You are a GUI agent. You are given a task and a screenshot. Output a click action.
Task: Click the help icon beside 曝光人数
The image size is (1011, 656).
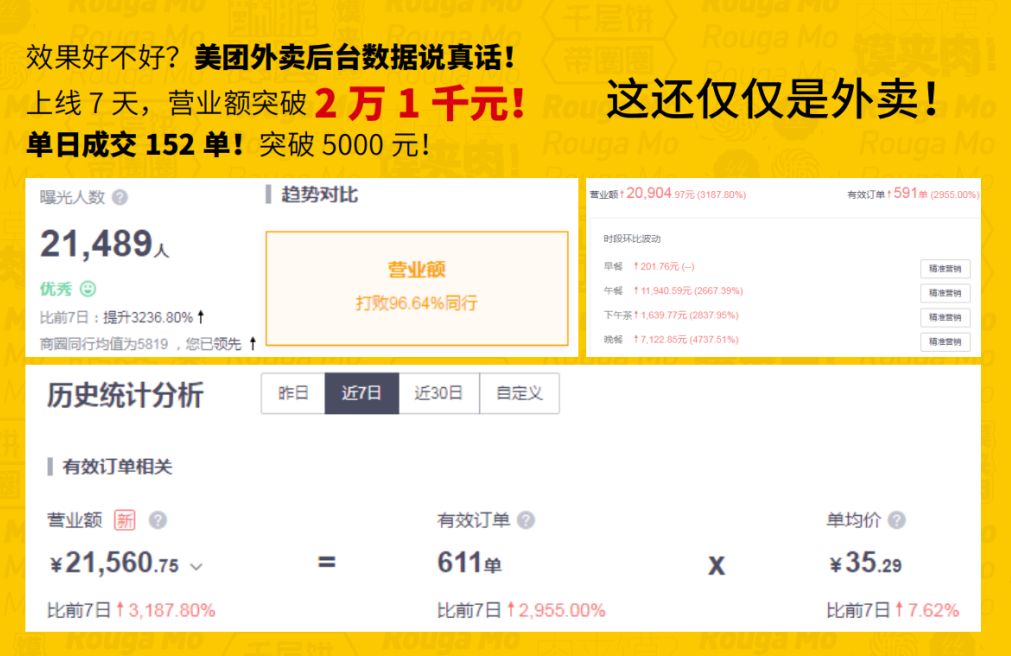(120, 197)
